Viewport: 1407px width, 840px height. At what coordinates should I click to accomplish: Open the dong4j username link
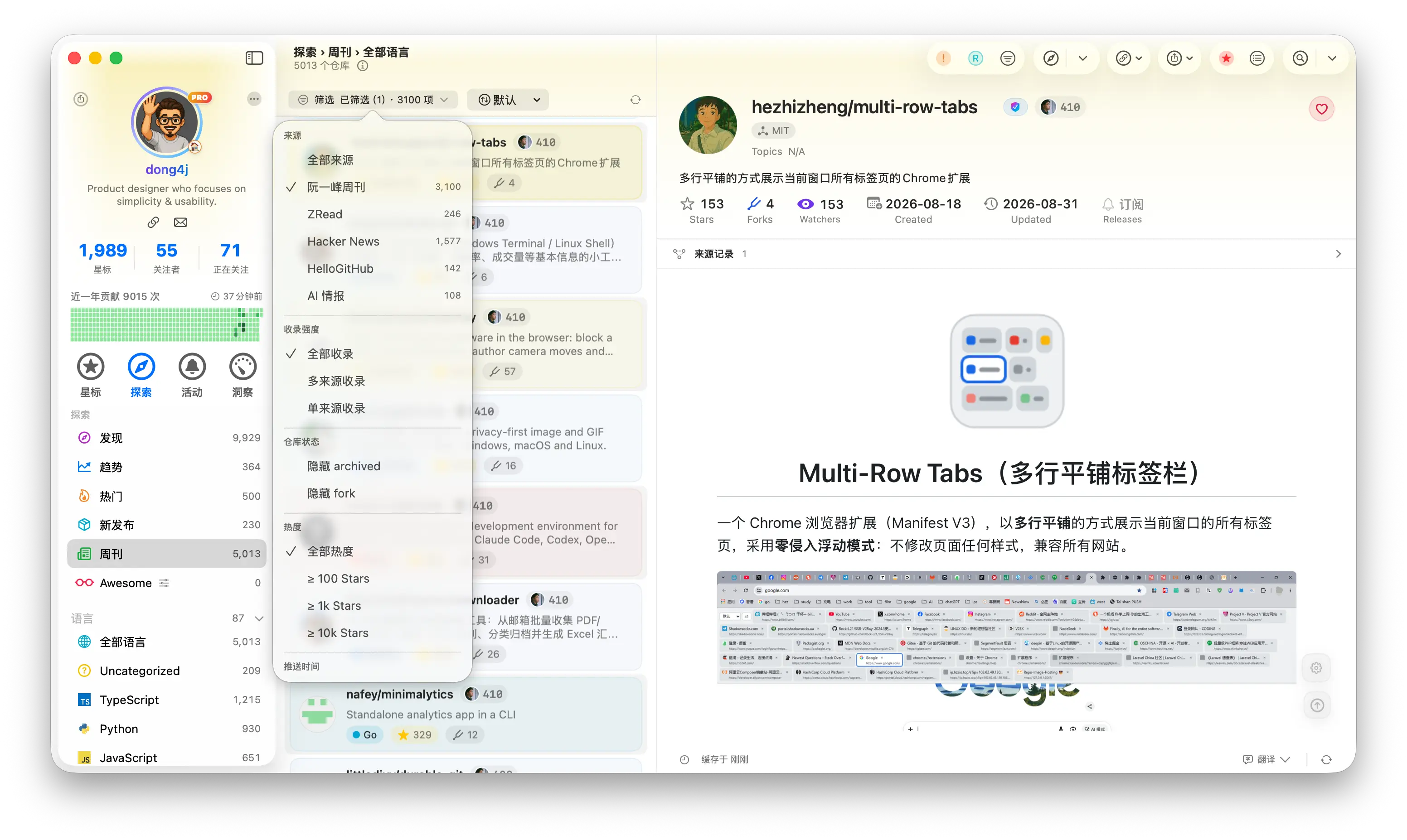click(167, 170)
